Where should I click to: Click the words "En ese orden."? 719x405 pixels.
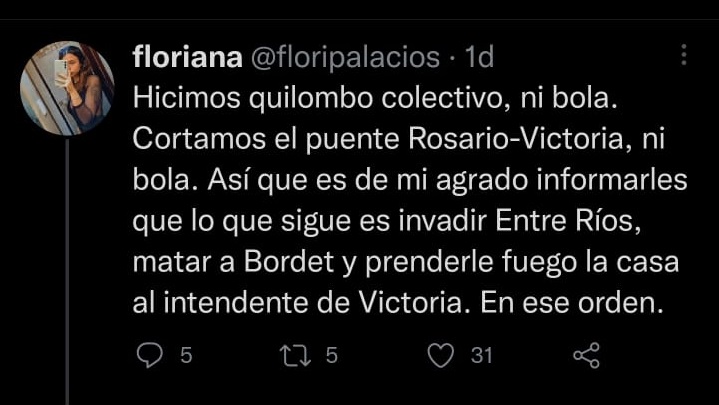[x=572, y=303]
